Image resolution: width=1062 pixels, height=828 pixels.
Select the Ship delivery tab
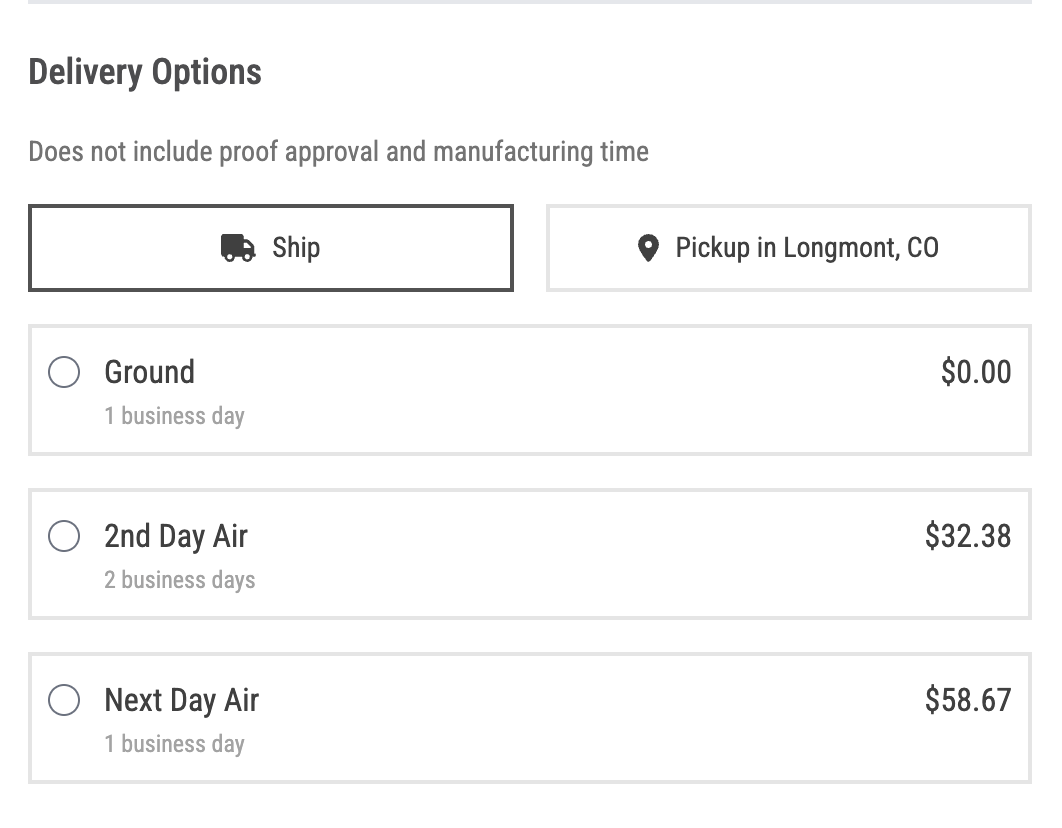(271, 248)
